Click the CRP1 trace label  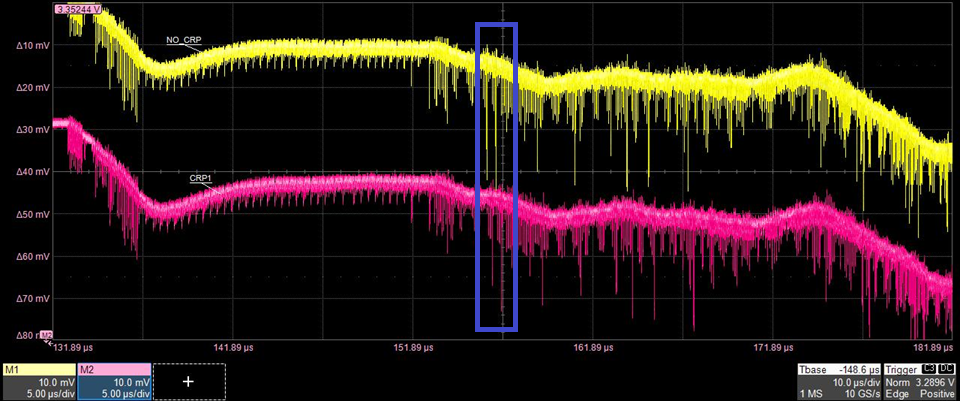(202, 177)
